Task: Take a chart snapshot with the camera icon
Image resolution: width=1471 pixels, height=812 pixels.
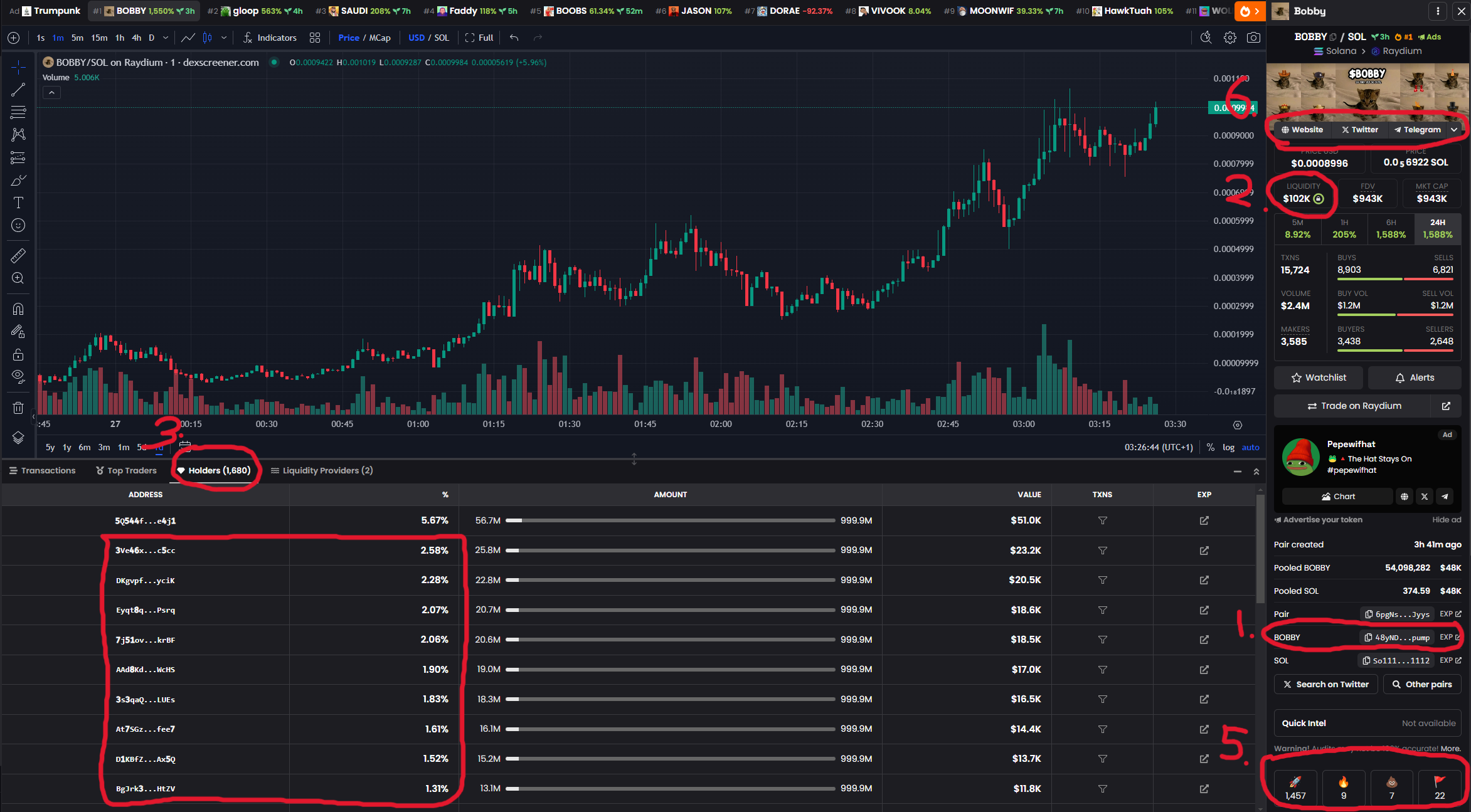Action: [x=1253, y=38]
